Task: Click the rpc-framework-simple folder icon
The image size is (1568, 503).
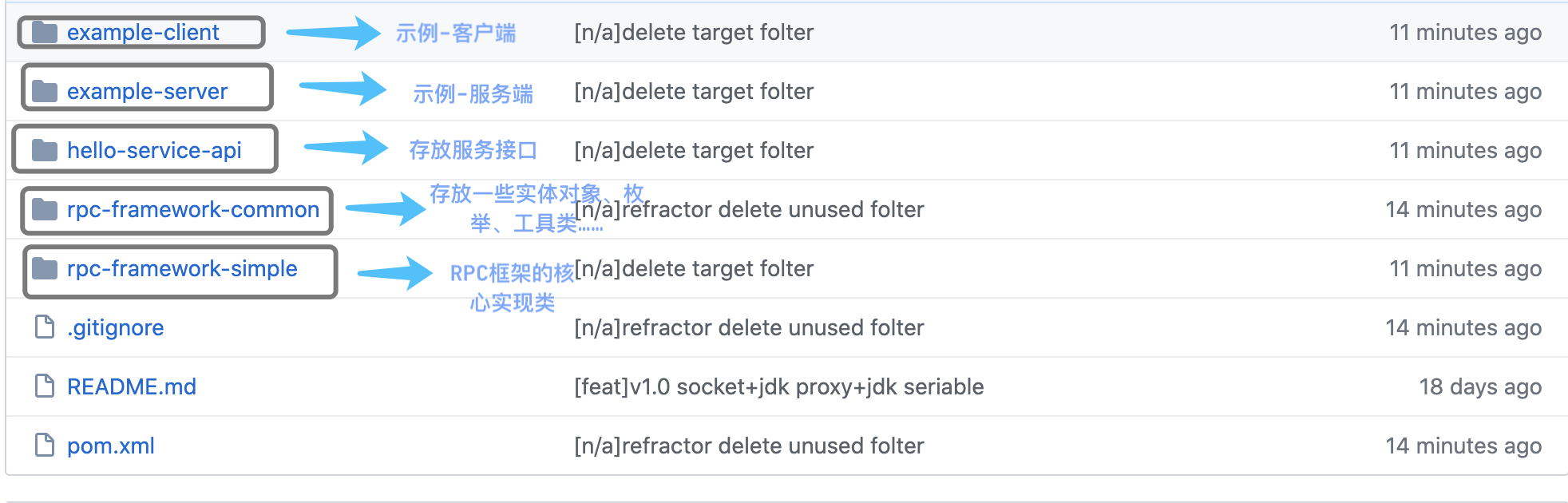Action: click(x=44, y=268)
